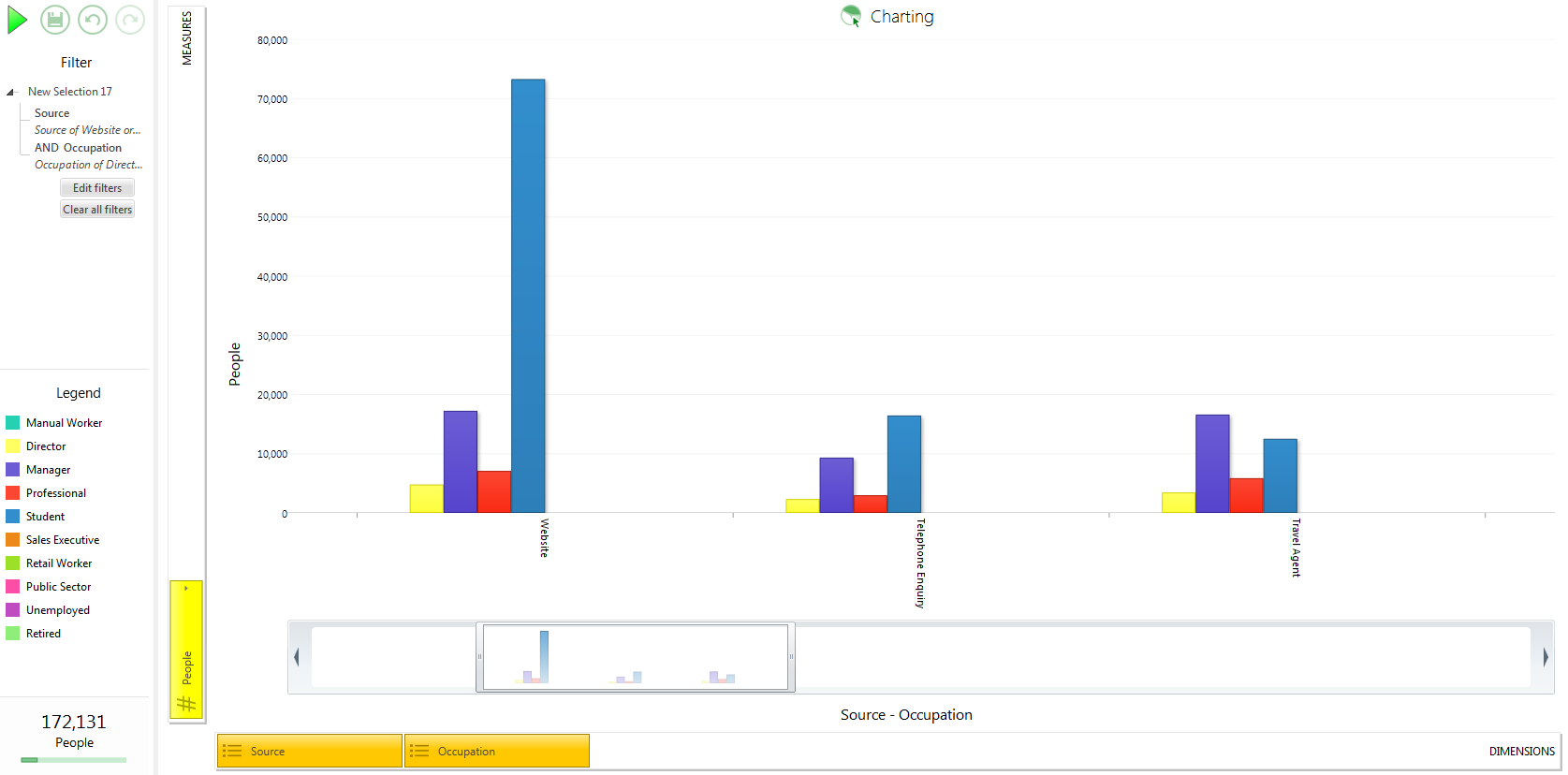Select 'AND Occupation' filter row
1568x775 pixels.
coord(78,148)
